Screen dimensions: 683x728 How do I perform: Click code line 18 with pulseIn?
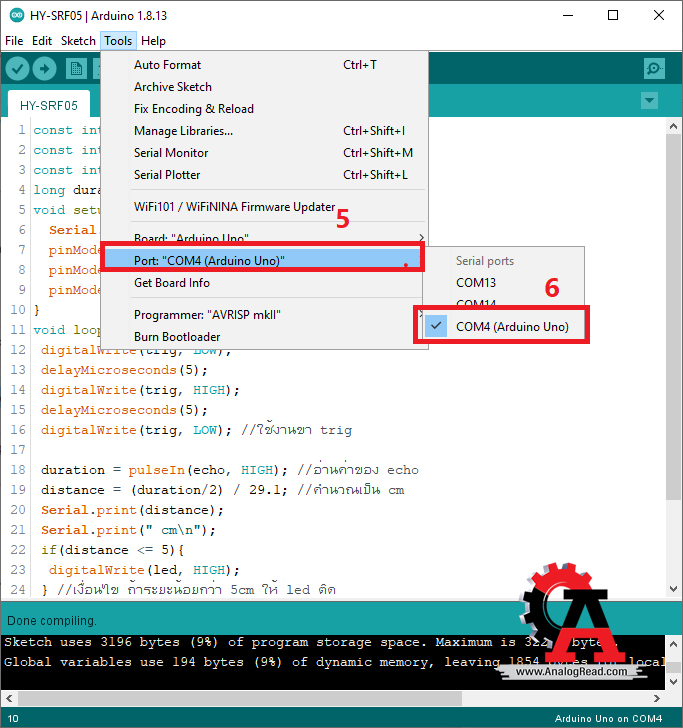tap(230, 470)
